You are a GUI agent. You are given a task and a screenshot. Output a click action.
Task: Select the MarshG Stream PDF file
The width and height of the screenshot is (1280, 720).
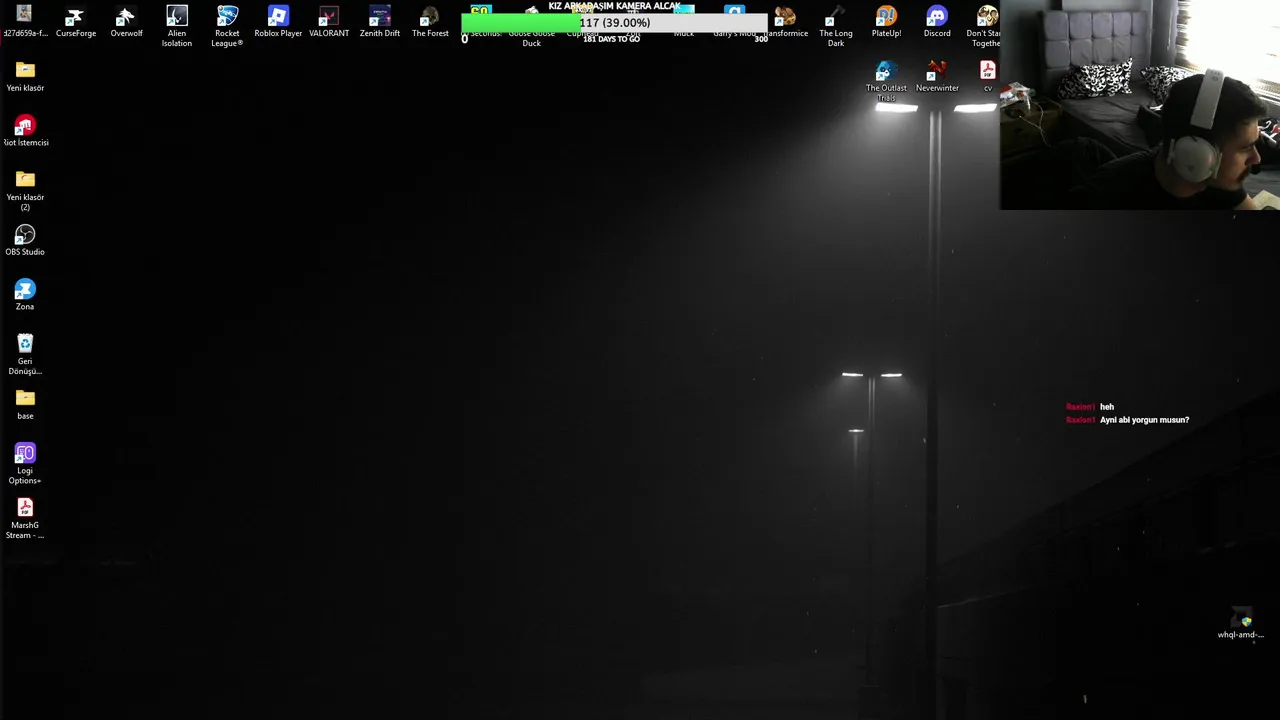(x=25, y=519)
